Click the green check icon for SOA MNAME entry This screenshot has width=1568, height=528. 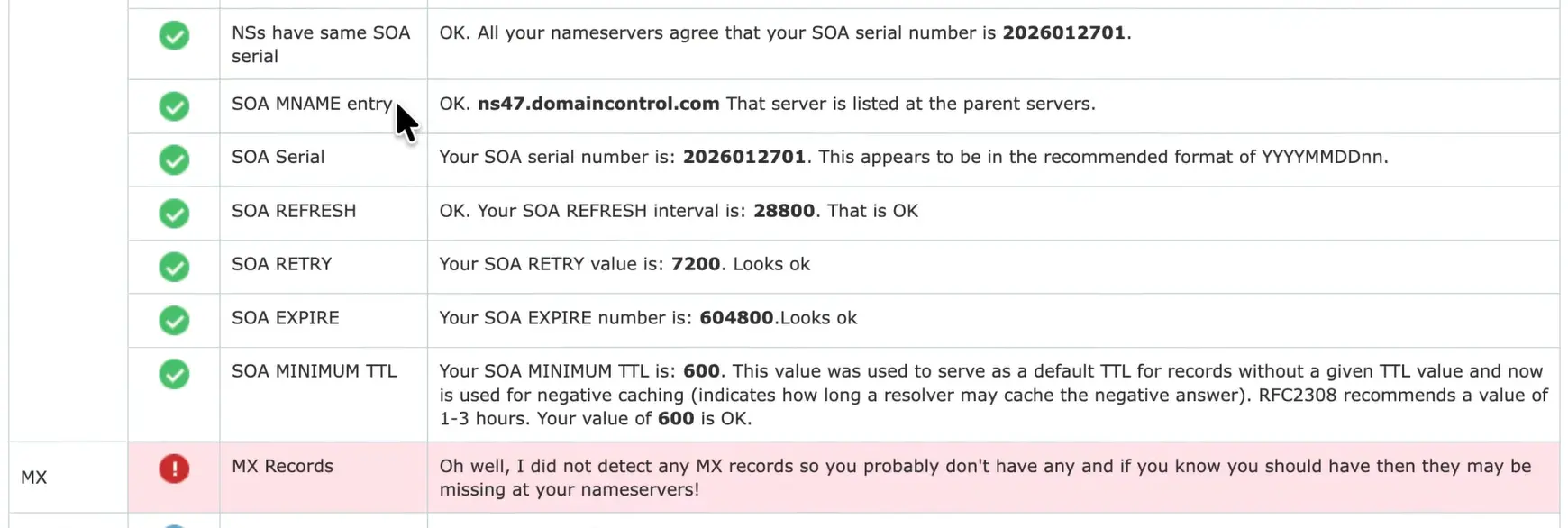[173, 106]
